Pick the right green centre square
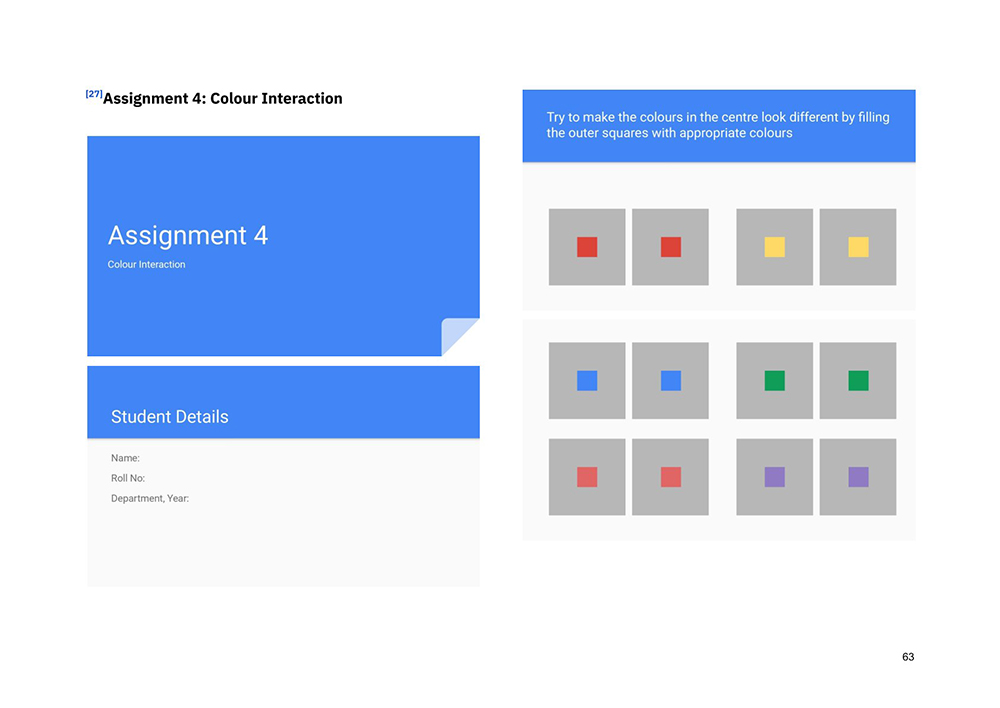The width and height of the screenshot is (1000, 708). [858, 381]
